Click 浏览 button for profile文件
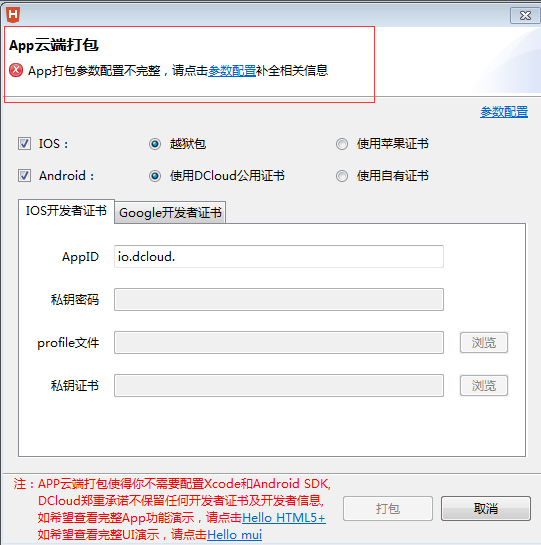Screen dimensions: 541x545 click(484, 343)
